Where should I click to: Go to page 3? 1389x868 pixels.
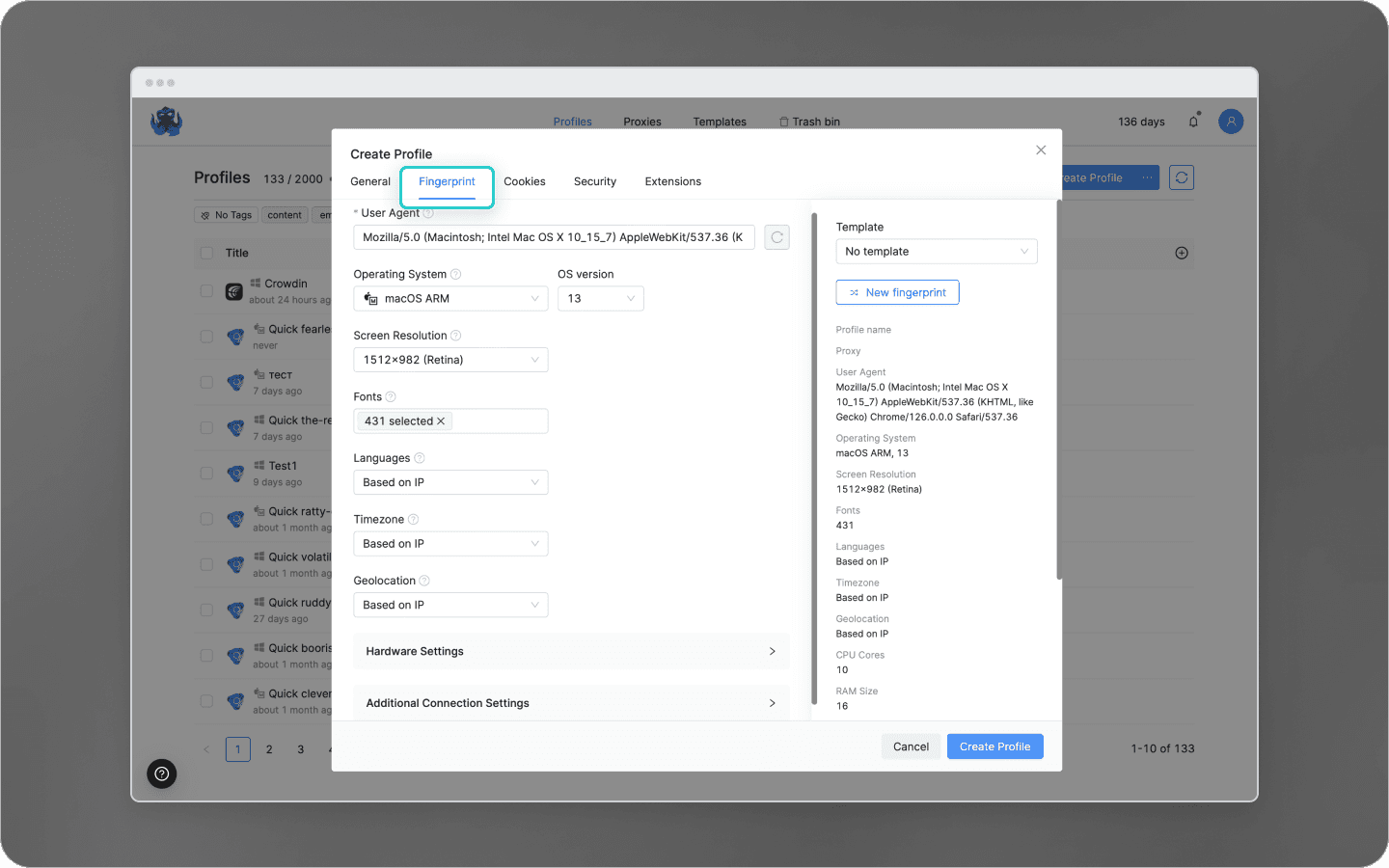click(301, 749)
